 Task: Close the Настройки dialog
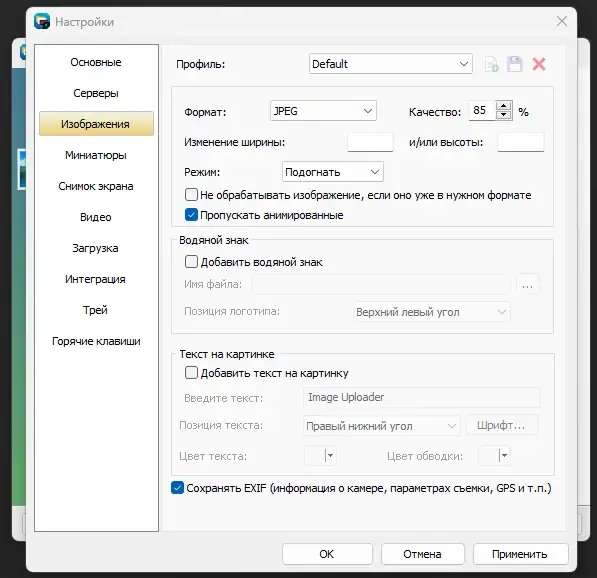pyautogui.click(x=562, y=21)
